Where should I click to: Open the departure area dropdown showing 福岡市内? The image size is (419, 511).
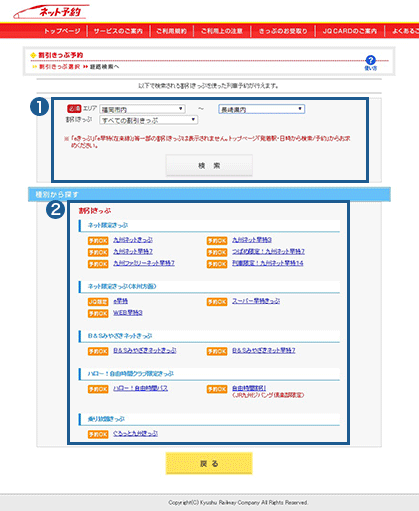point(142,109)
